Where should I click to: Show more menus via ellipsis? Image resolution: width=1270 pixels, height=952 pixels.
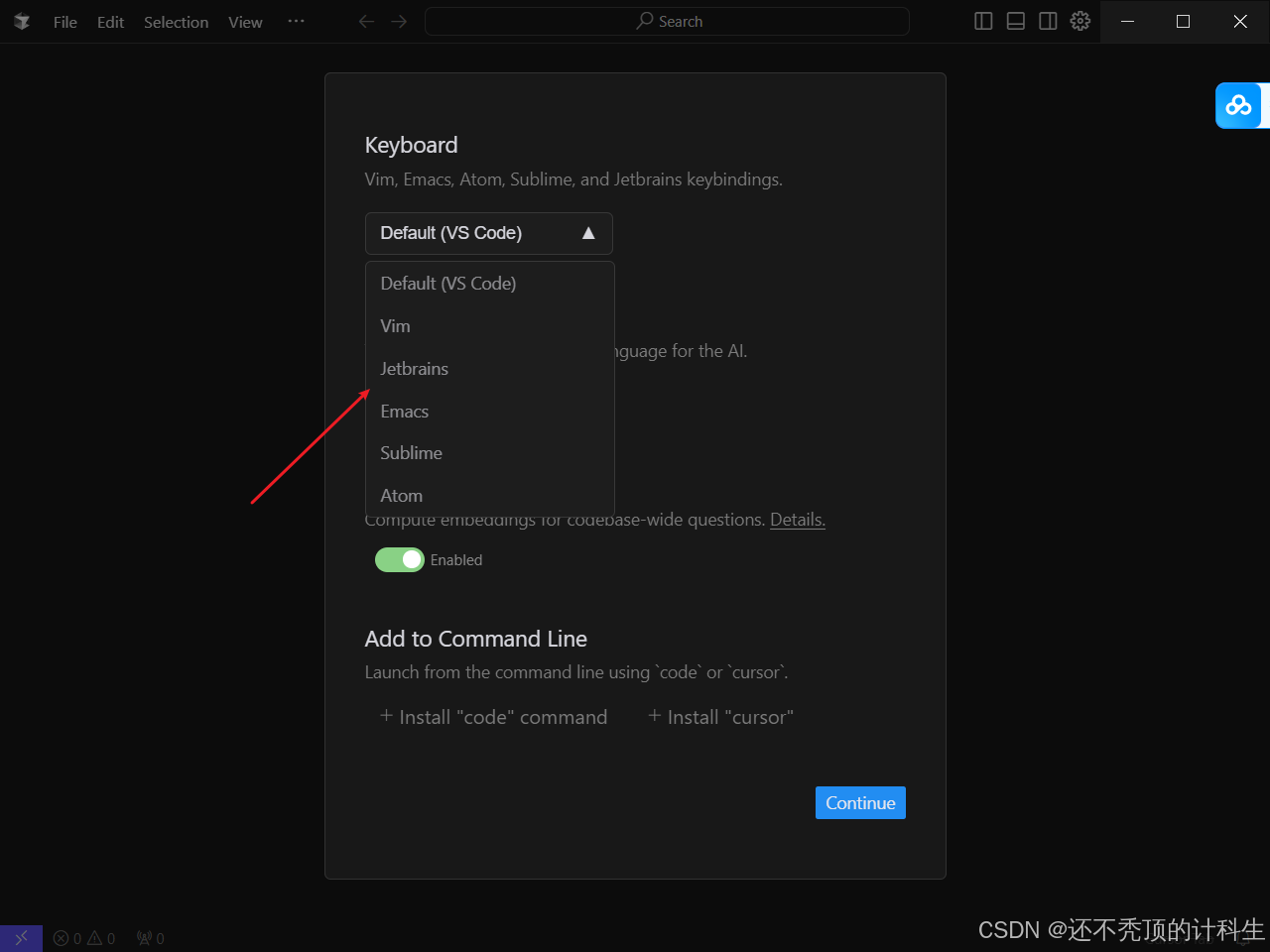click(x=296, y=22)
